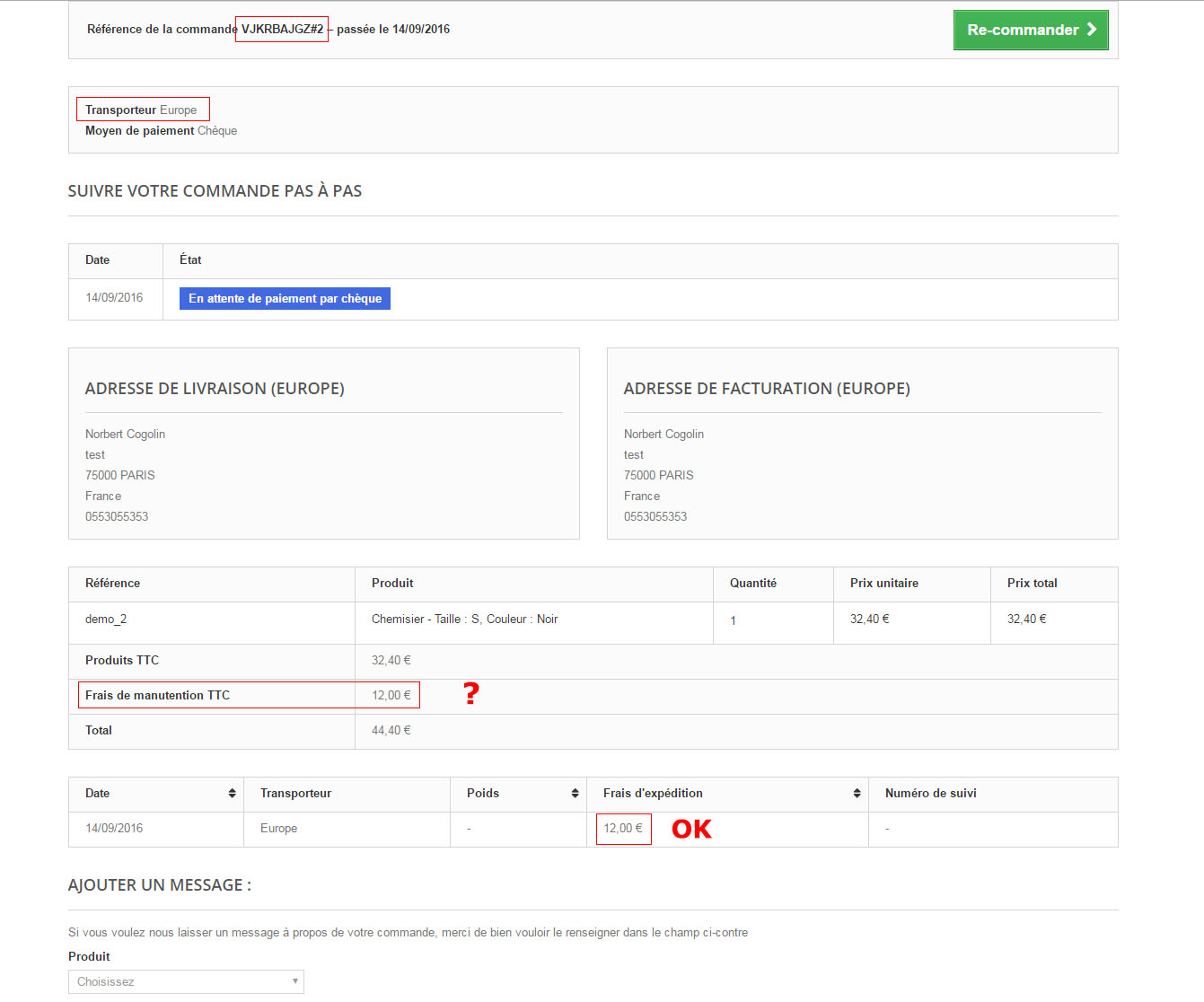Open the Produit 'Choisissez' dropdown
The width and height of the screenshot is (1204, 1002).
click(186, 981)
